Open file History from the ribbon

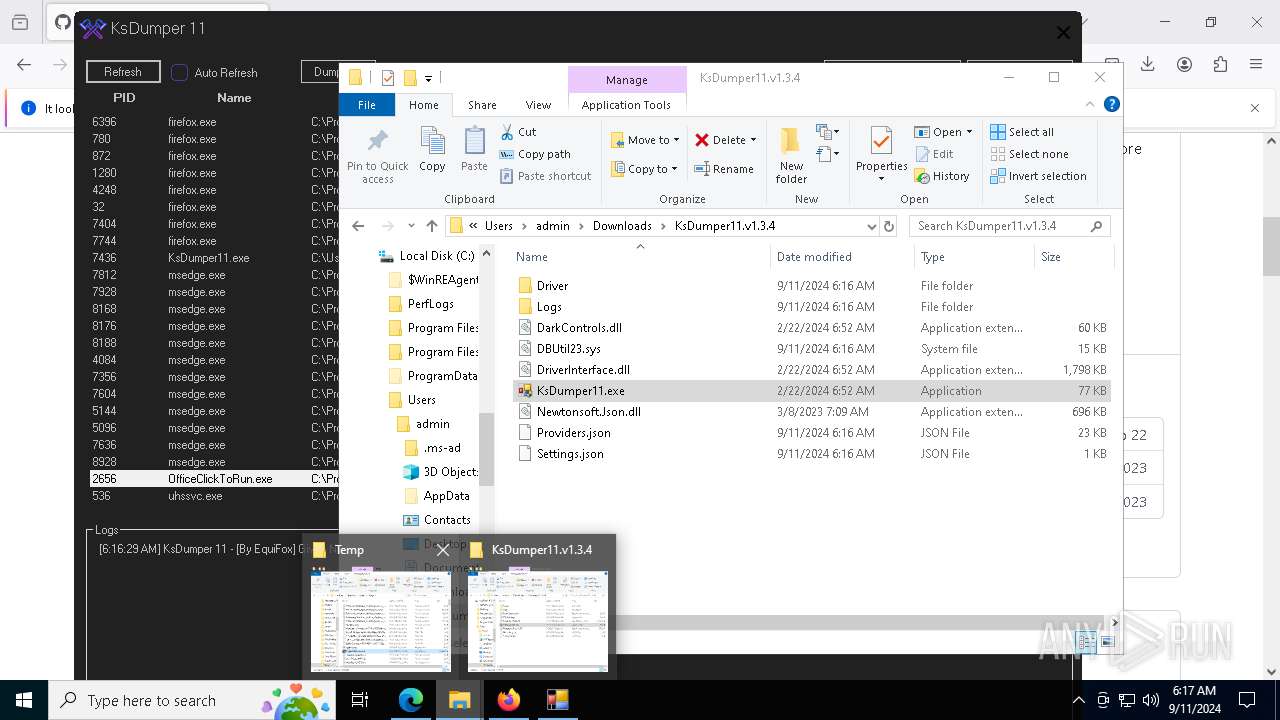pyautogui.click(x=941, y=176)
